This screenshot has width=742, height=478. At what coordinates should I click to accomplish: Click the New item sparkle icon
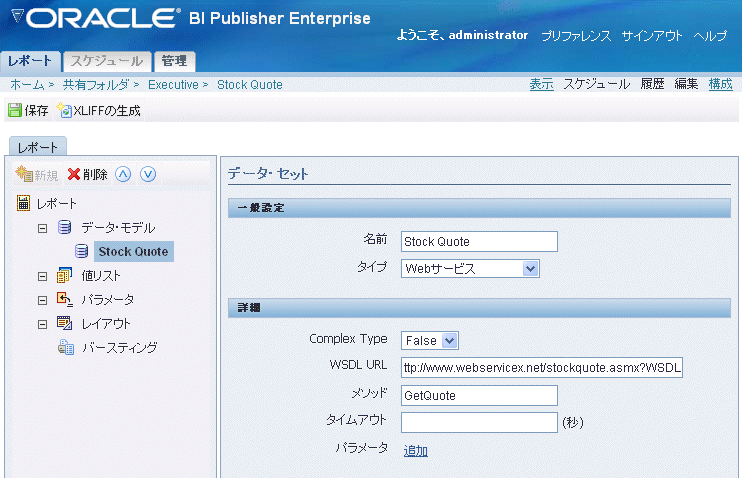click(x=24, y=174)
